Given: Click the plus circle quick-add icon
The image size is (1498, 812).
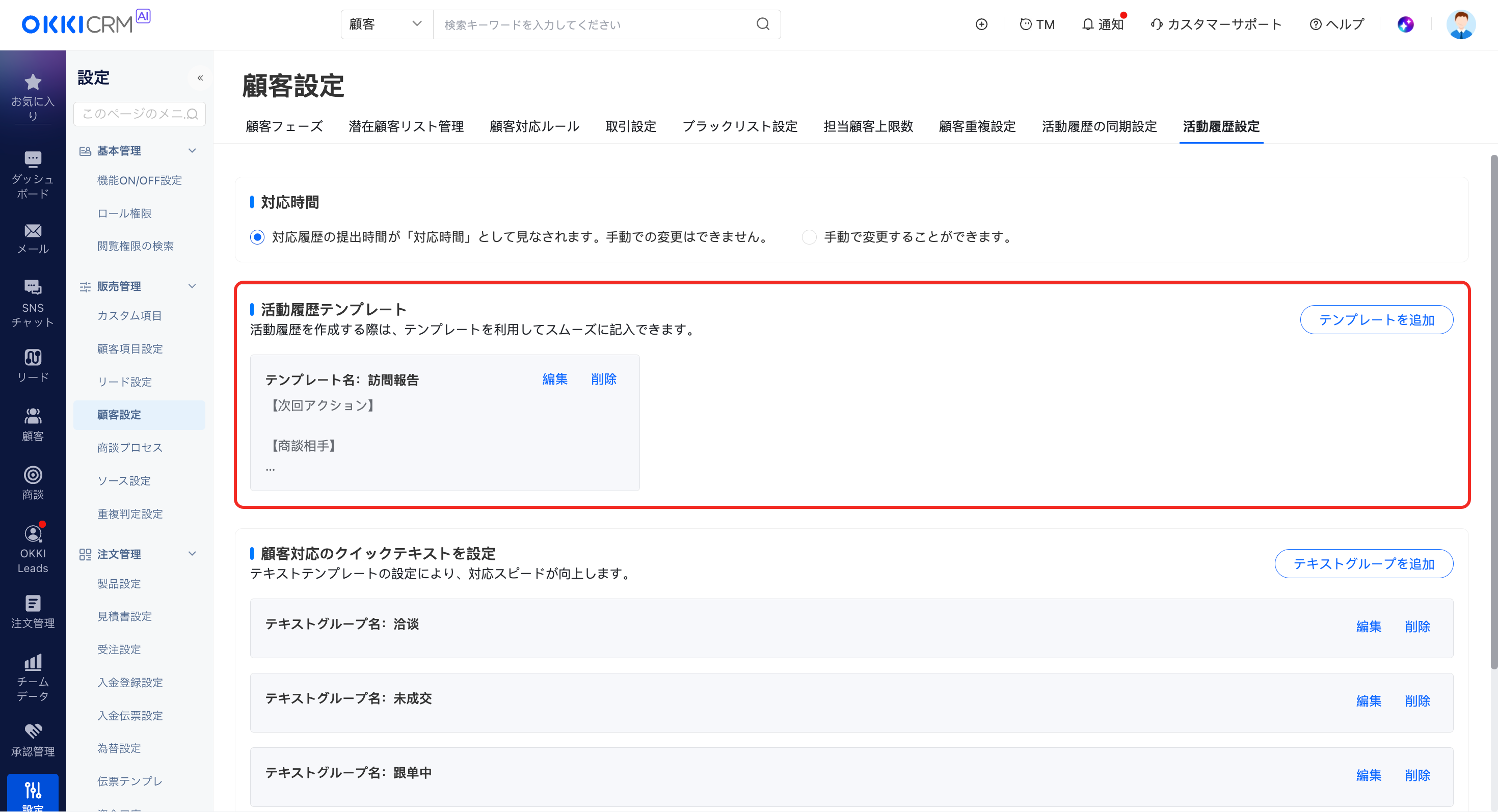Looking at the screenshot, I should (982, 24).
